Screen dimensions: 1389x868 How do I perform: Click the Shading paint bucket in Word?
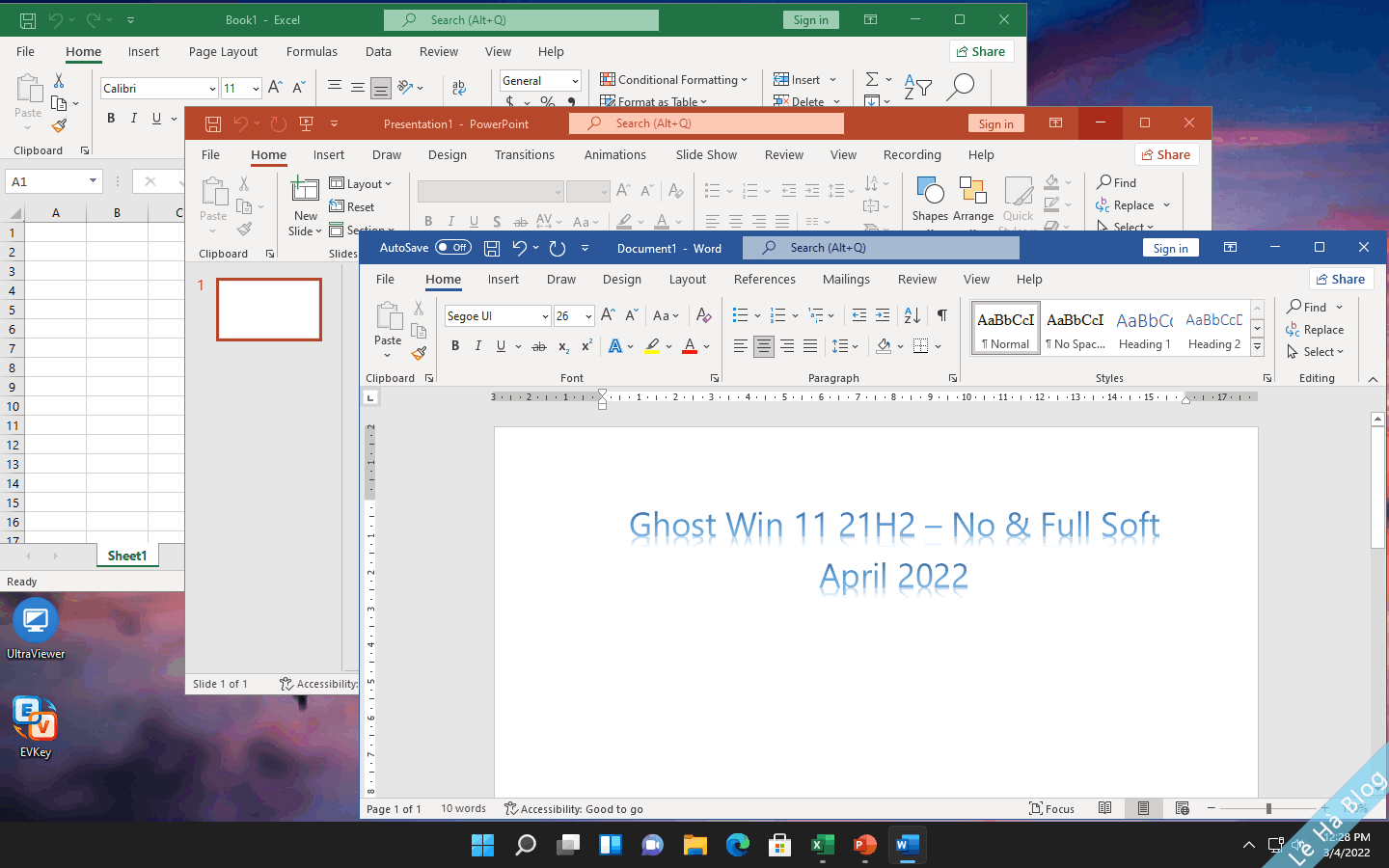(x=884, y=346)
